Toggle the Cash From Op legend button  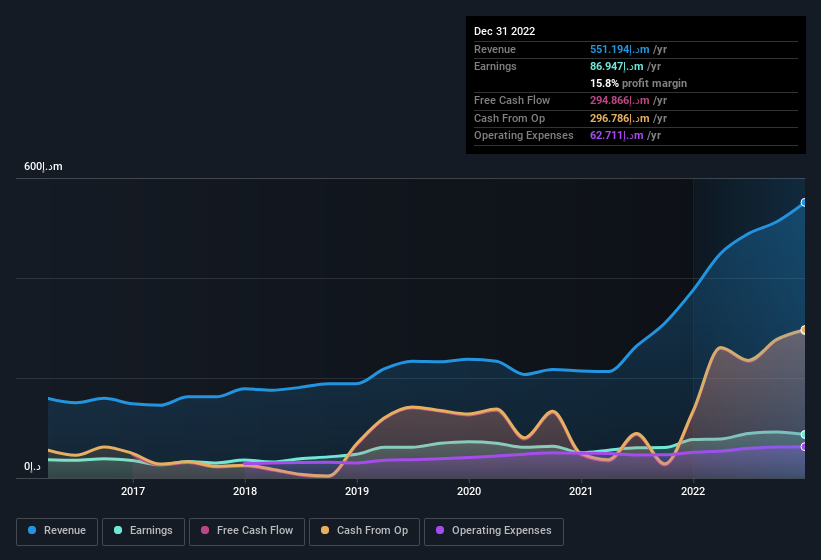pos(364,531)
